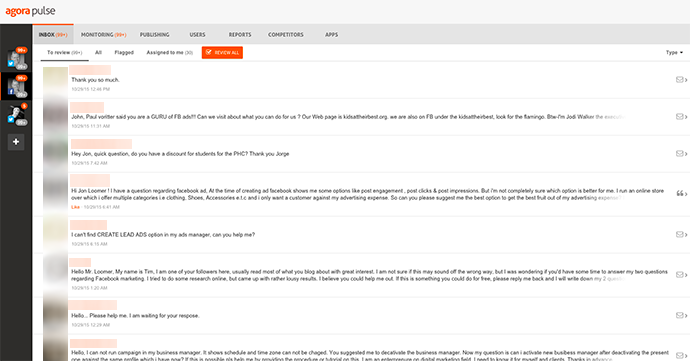Click the Like link under Jon Loomer comment
690x361 pixels.
pos(75,207)
